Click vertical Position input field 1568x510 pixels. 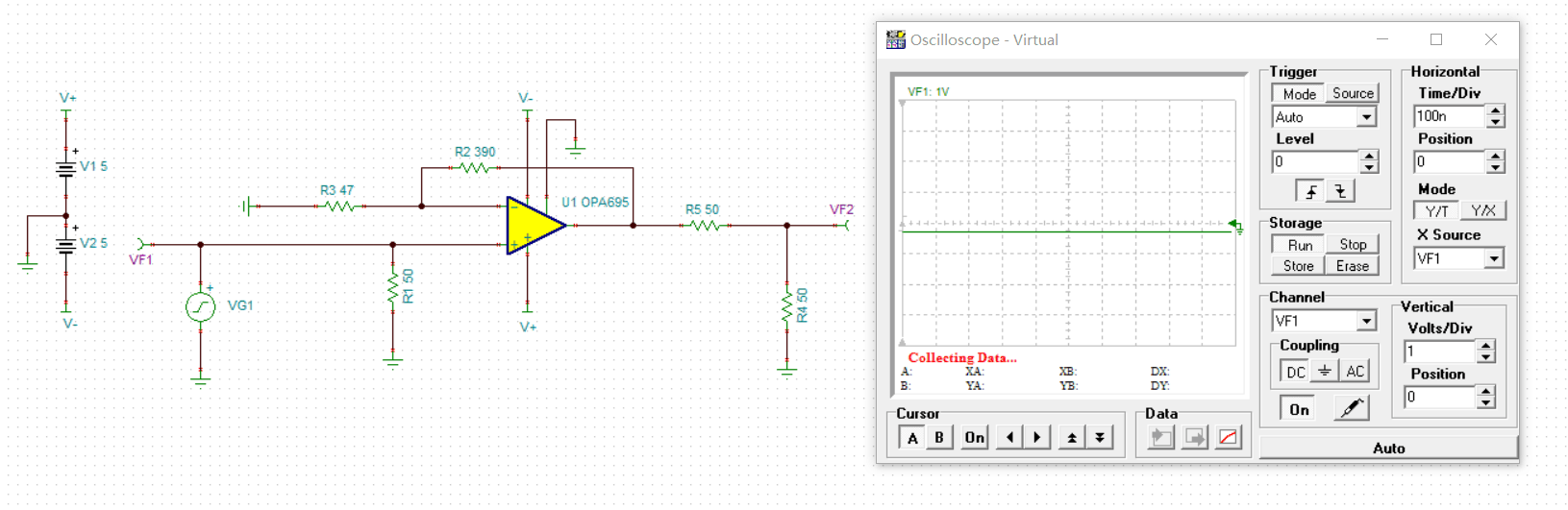pyautogui.click(x=1440, y=397)
